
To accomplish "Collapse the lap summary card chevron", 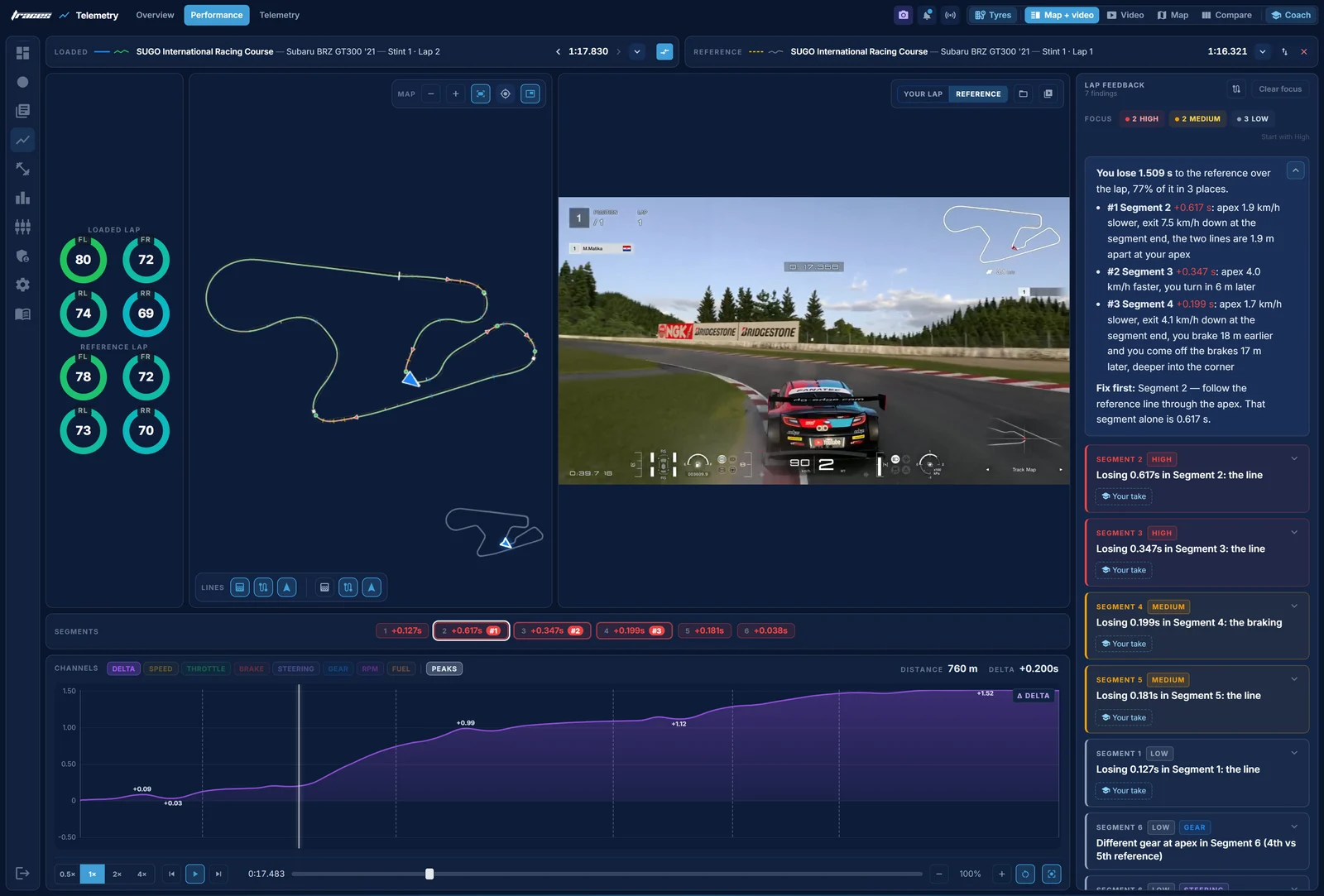I will [1296, 170].
